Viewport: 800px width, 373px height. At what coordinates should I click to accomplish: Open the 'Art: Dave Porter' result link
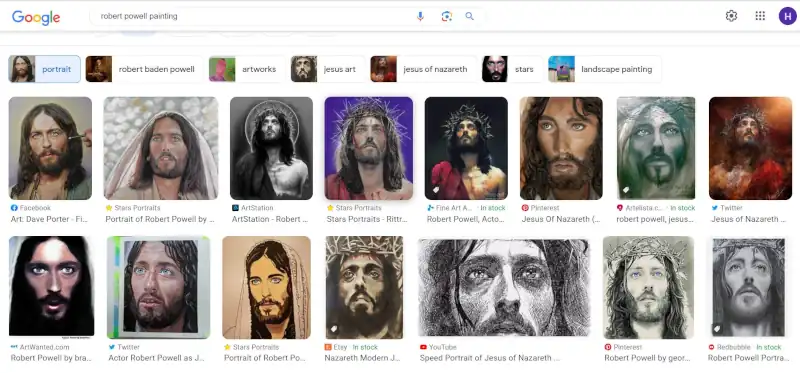tap(49, 219)
